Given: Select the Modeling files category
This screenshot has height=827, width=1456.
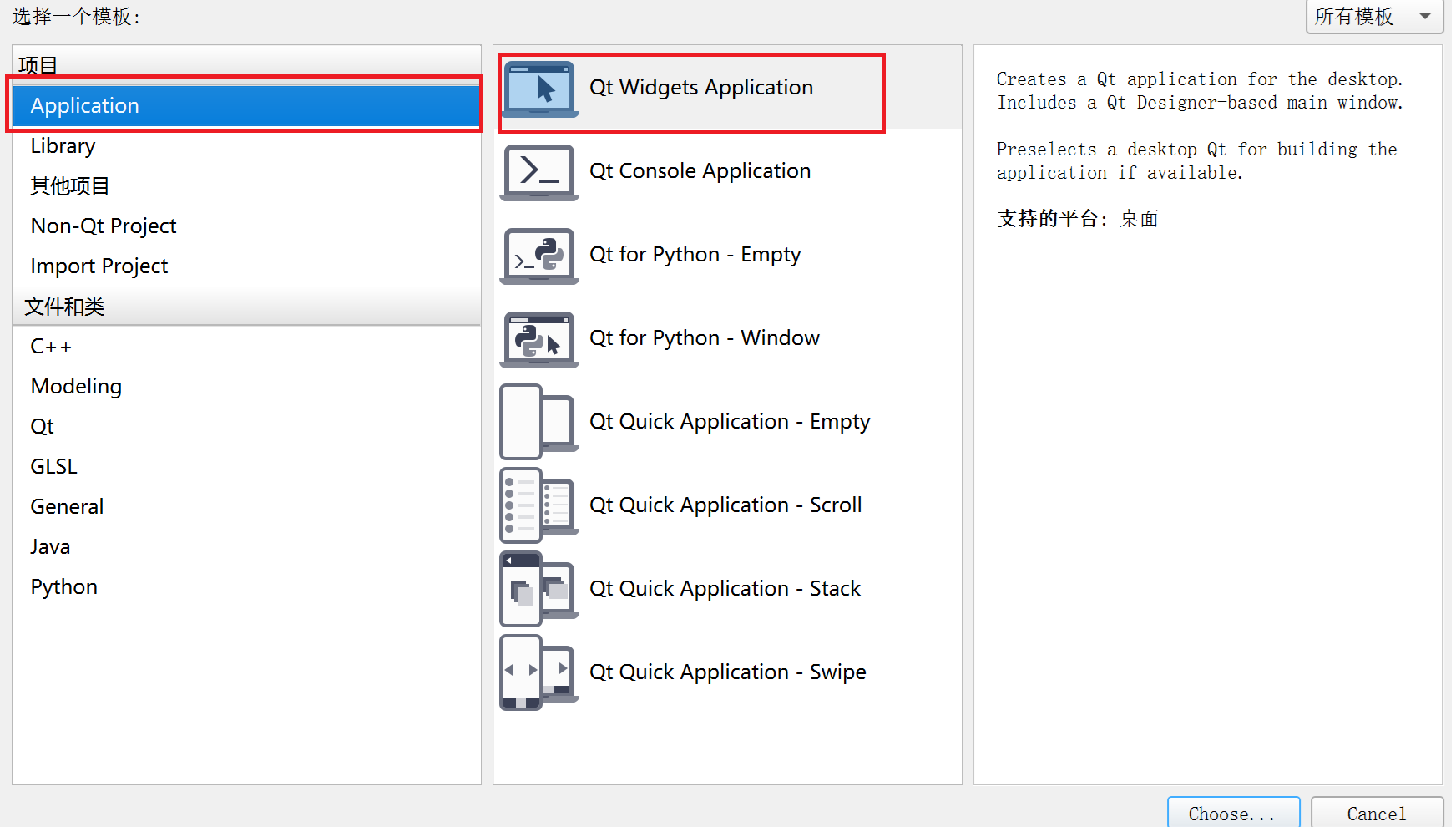Looking at the screenshot, I should pyautogui.click(x=247, y=387).
